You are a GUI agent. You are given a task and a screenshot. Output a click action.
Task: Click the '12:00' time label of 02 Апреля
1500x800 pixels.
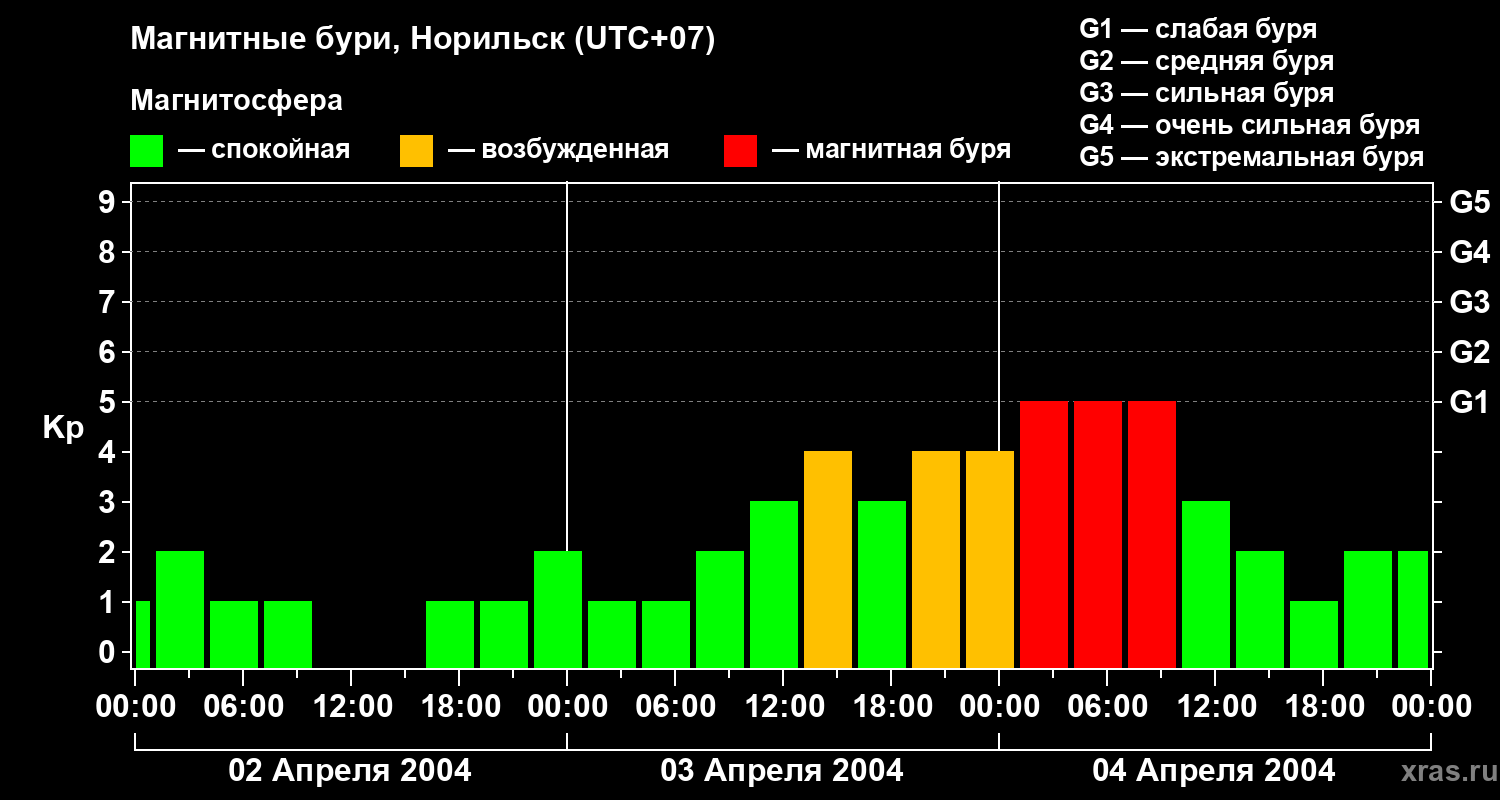pyautogui.click(x=351, y=707)
